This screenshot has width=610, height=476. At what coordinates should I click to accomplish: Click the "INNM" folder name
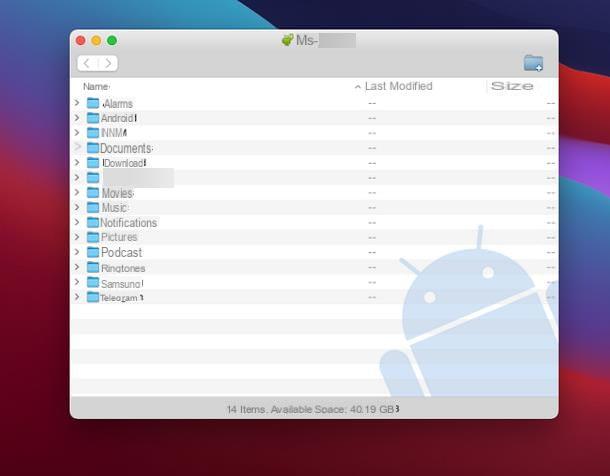tap(114, 133)
